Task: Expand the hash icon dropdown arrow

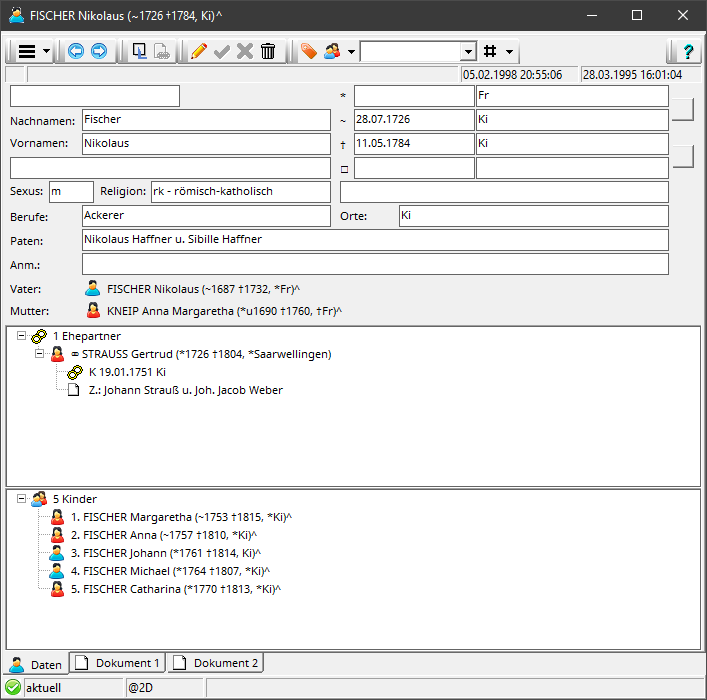Action: 510,52
